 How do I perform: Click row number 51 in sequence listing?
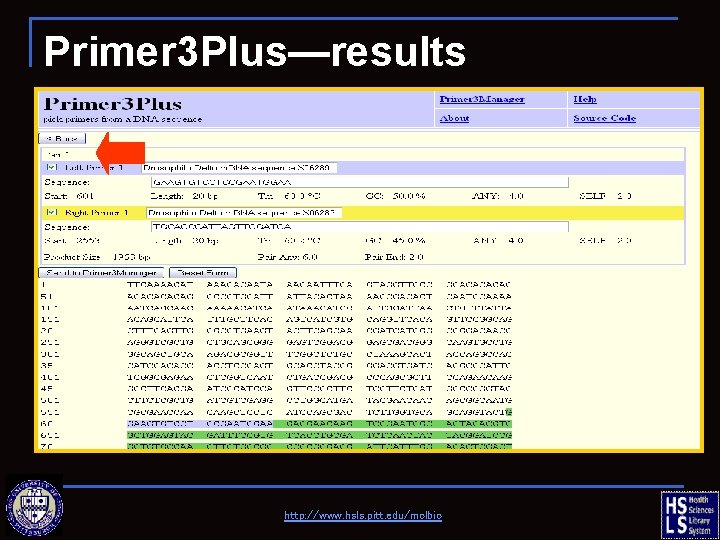[x=46, y=296]
